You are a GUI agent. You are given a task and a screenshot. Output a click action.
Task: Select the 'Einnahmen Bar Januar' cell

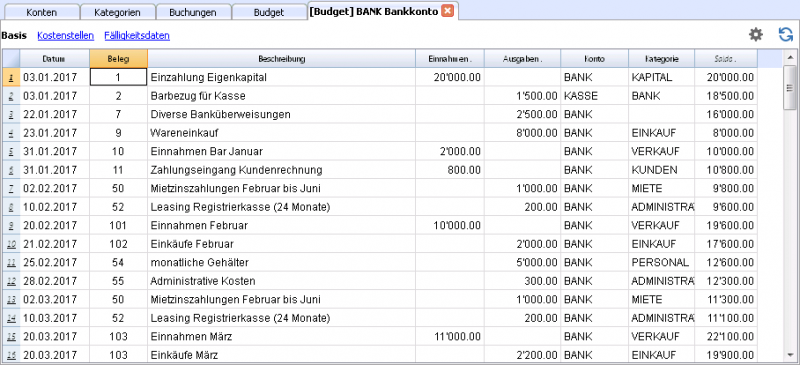(282, 152)
